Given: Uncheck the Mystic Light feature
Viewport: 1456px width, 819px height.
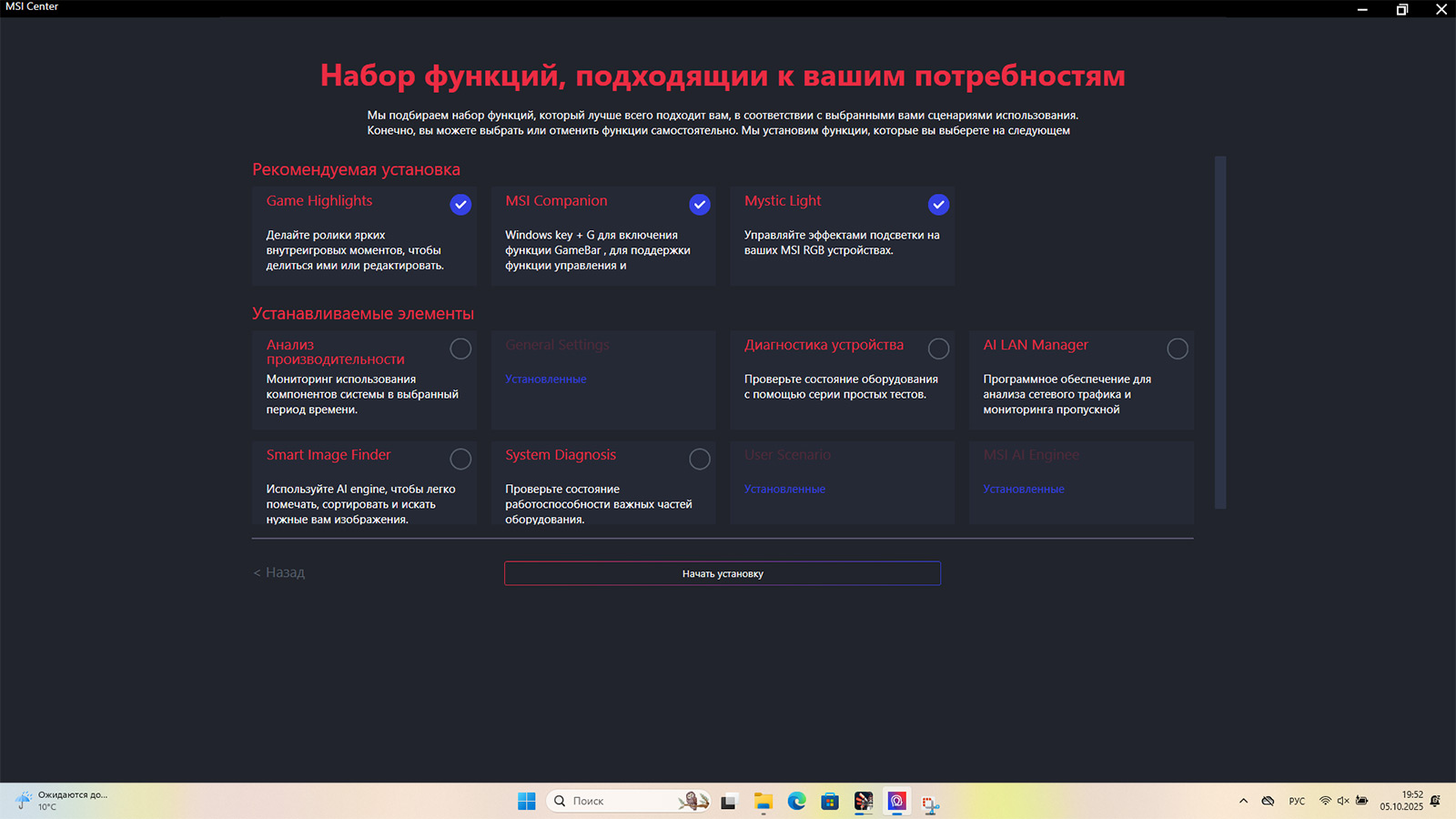Looking at the screenshot, I should pyautogui.click(x=938, y=205).
